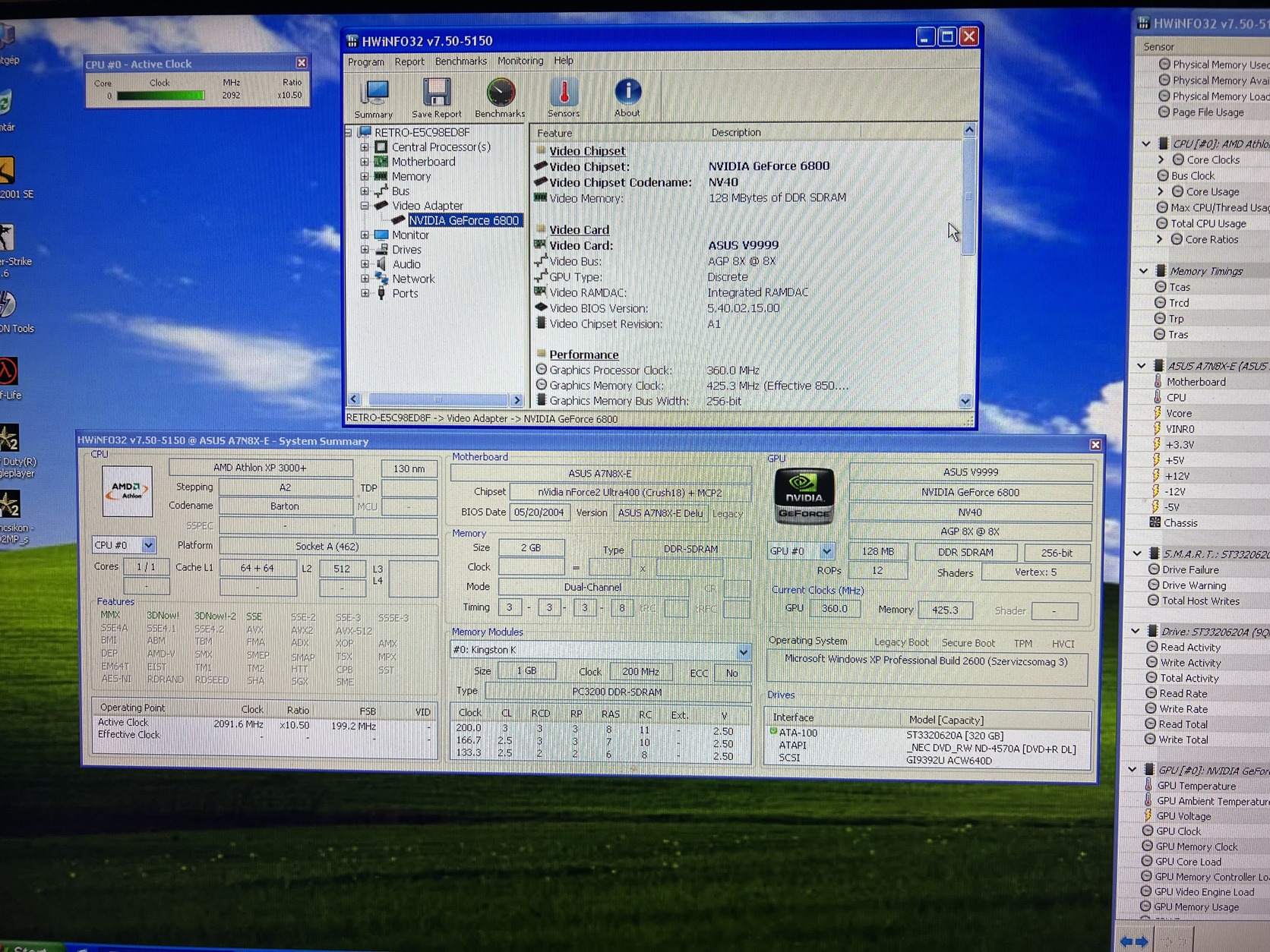Collapse Memory Timings sensor group
This screenshot has width=1270, height=952.
[1144, 271]
